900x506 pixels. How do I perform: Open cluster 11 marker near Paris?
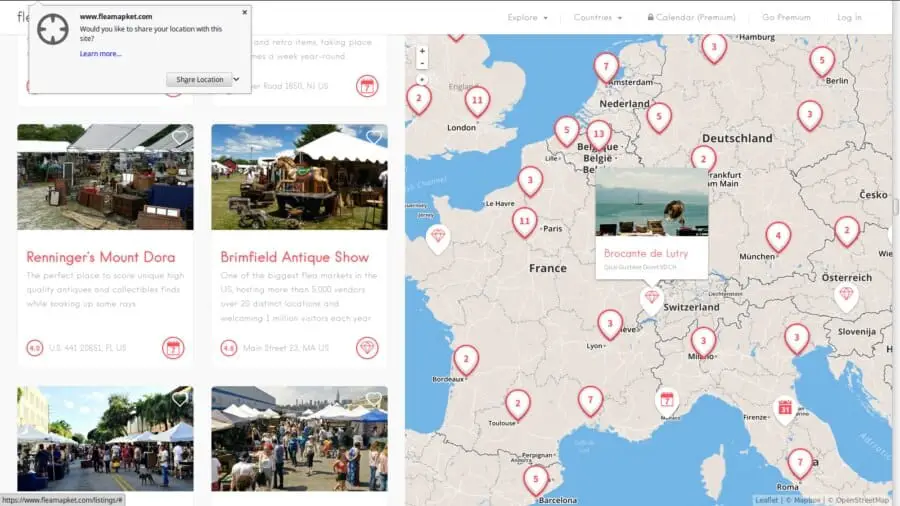coord(524,223)
